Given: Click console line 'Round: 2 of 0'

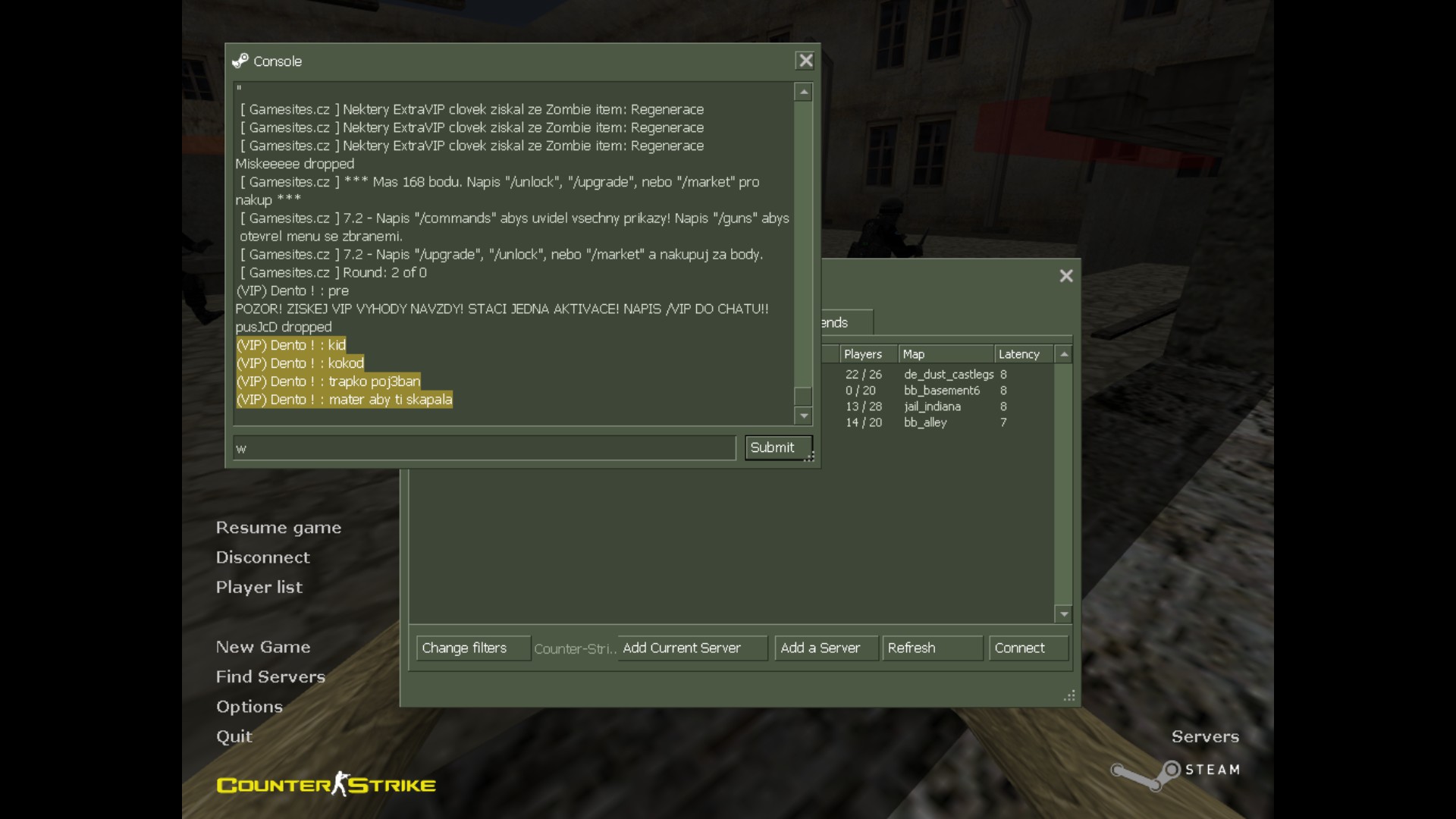Looking at the screenshot, I should (x=333, y=273).
